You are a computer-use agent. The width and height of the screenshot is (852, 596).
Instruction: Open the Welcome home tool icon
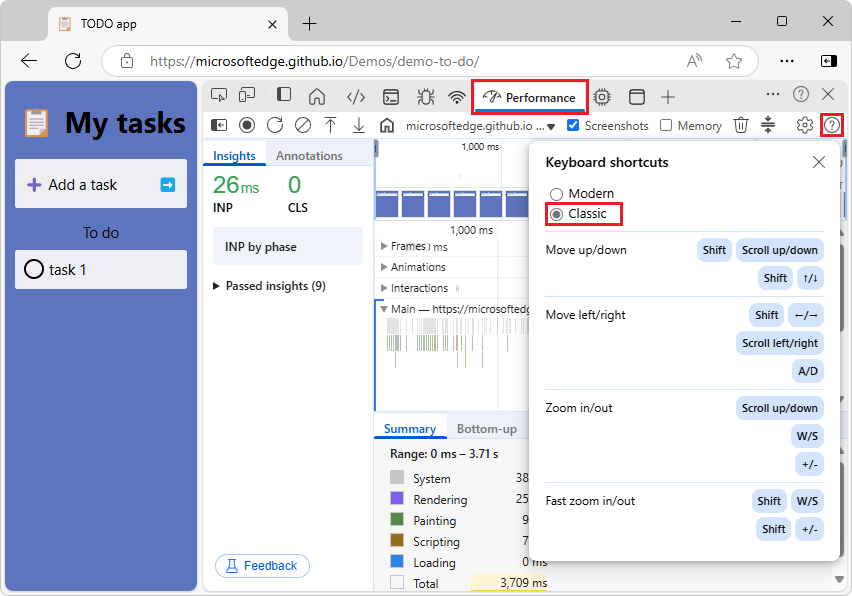coord(317,97)
